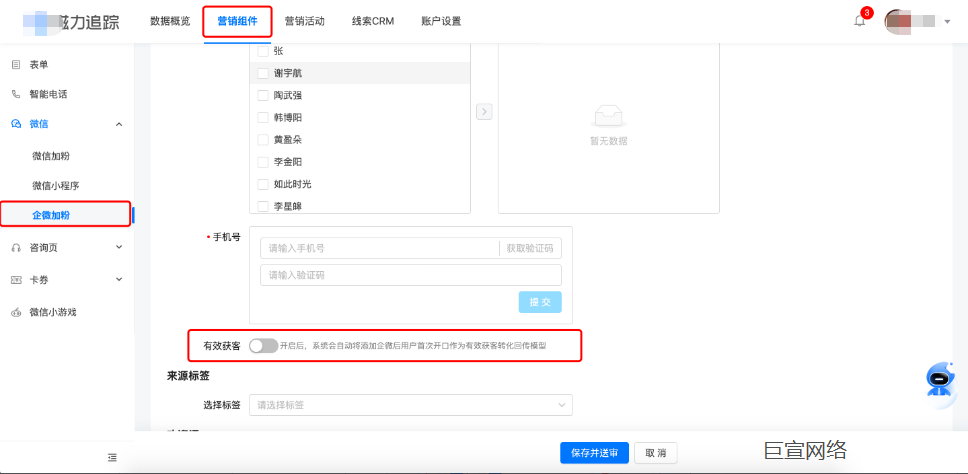This screenshot has width=968, height=474.
Task: Collapse the sidebar menu icon
Action: click(112, 457)
